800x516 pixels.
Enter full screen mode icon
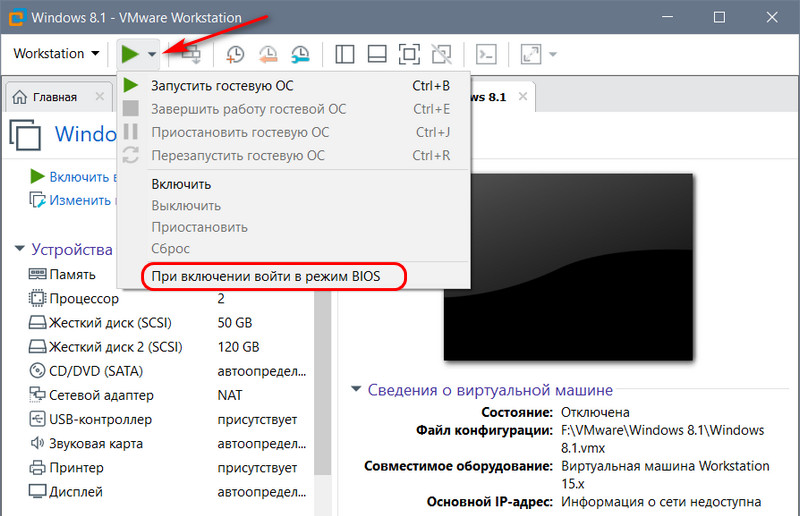(x=409, y=54)
